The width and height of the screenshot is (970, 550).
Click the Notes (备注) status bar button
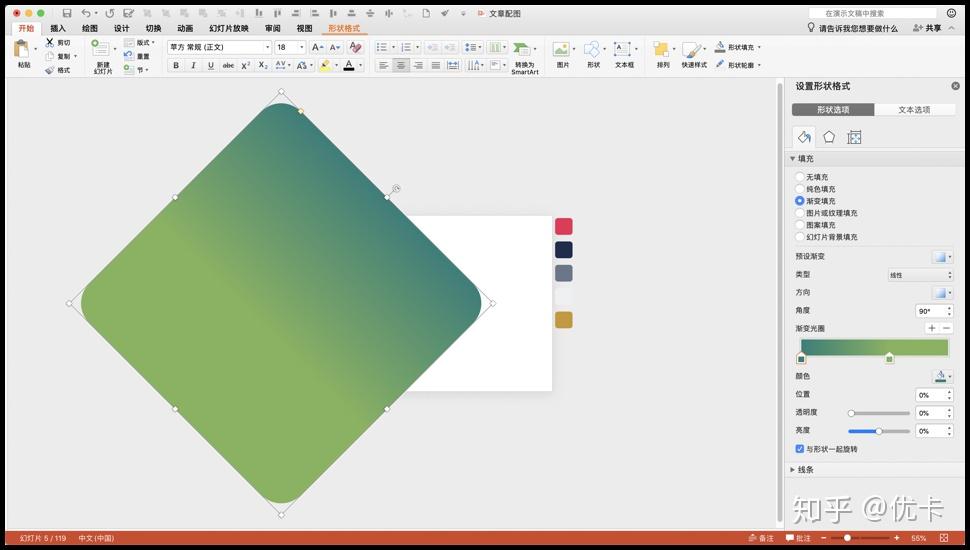[x=761, y=538]
